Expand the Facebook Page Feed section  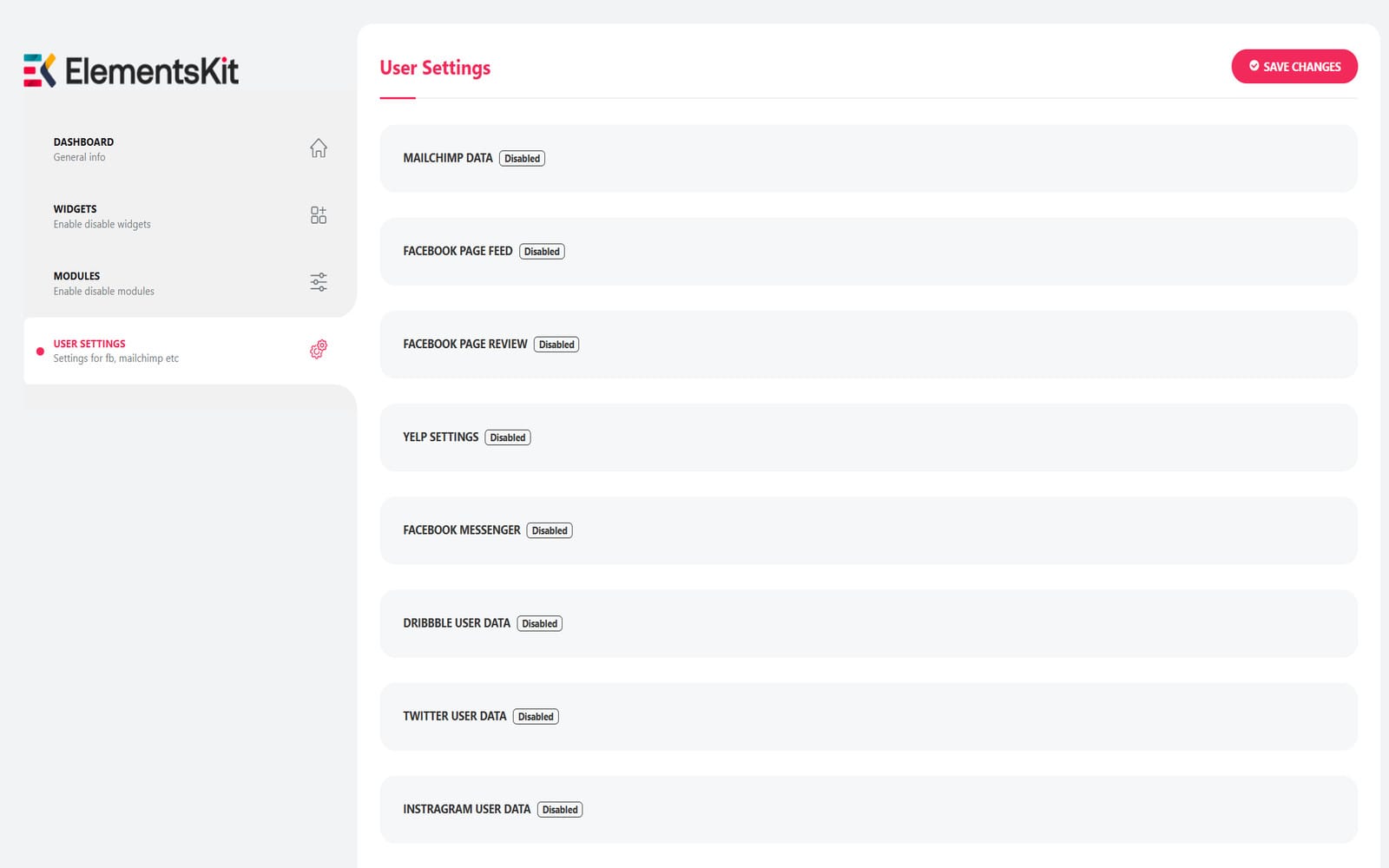868,252
